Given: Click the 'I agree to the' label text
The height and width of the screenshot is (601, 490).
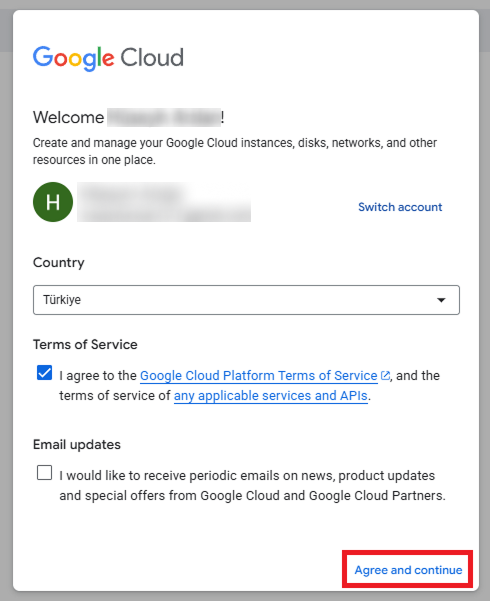Looking at the screenshot, I should [x=98, y=376].
